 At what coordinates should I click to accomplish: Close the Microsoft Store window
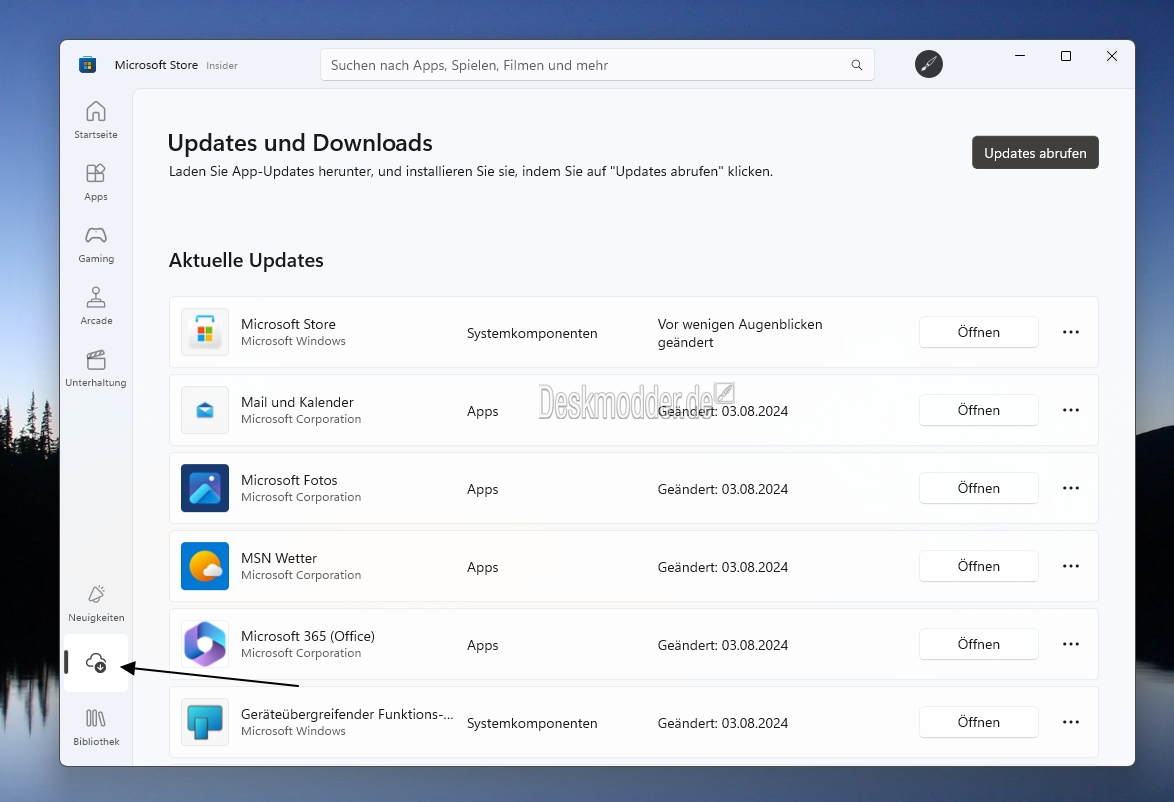coord(1112,56)
